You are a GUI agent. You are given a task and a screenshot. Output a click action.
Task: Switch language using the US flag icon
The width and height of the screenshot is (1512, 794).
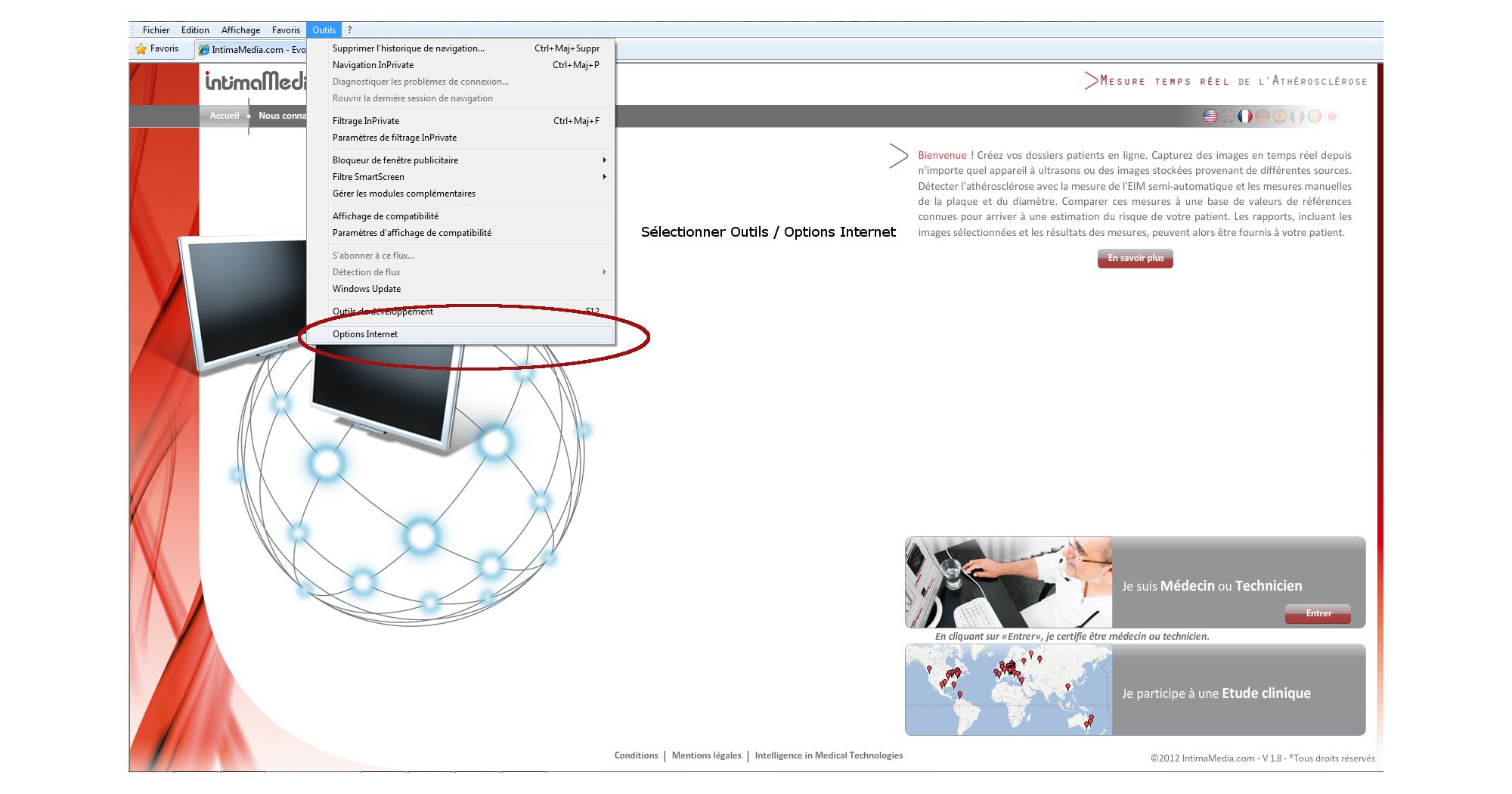[1210, 116]
